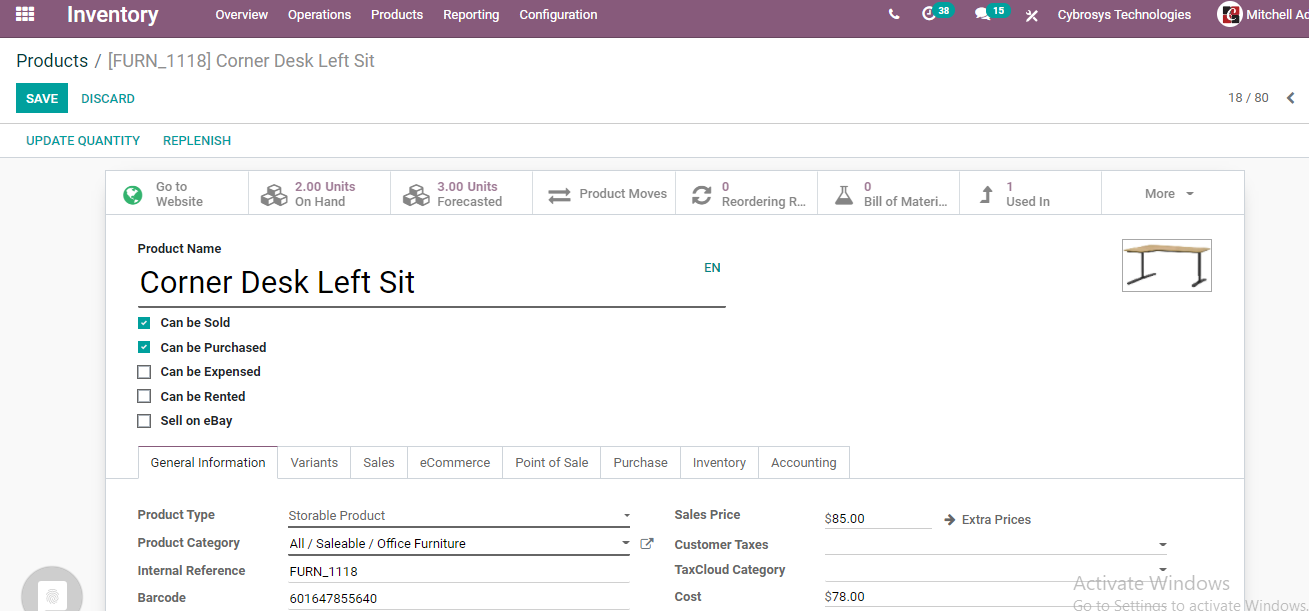Select the General Information tab
The height and width of the screenshot is (611, 1309).
208,463
